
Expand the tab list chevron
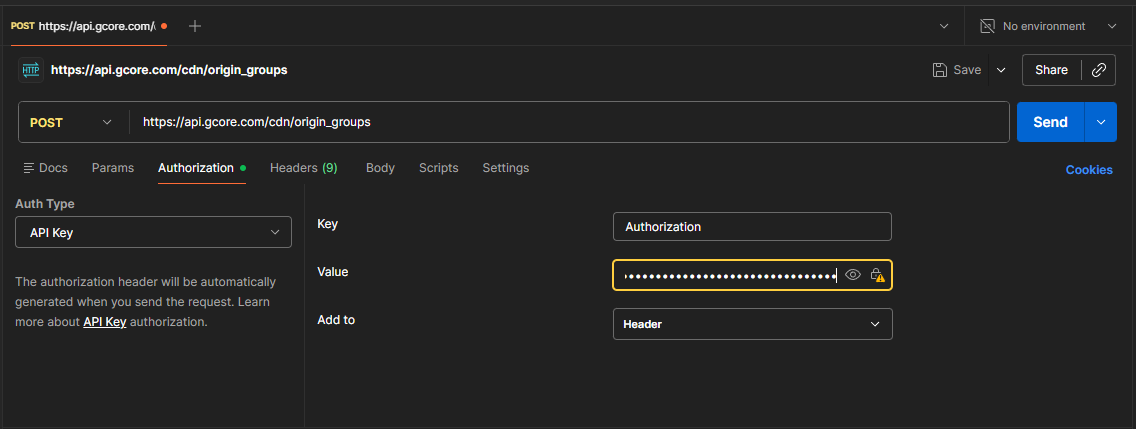point(944,26)
